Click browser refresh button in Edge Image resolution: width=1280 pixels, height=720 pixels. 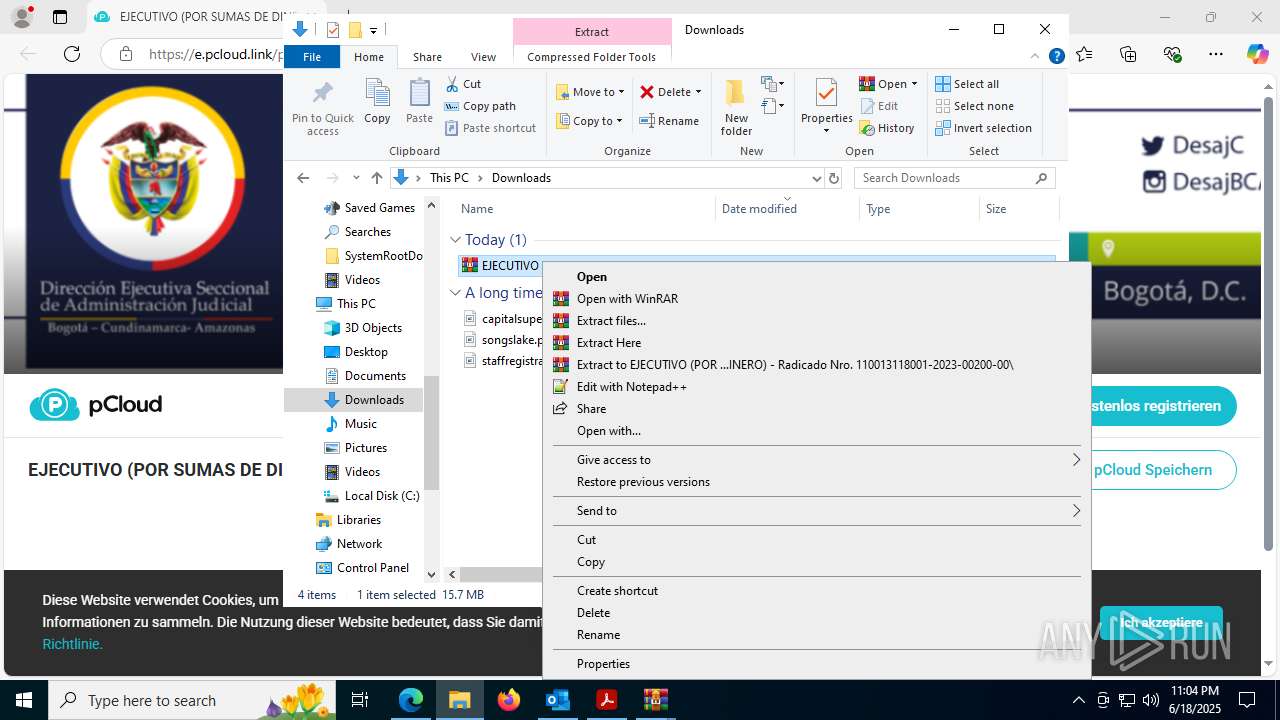click(72, 54)
